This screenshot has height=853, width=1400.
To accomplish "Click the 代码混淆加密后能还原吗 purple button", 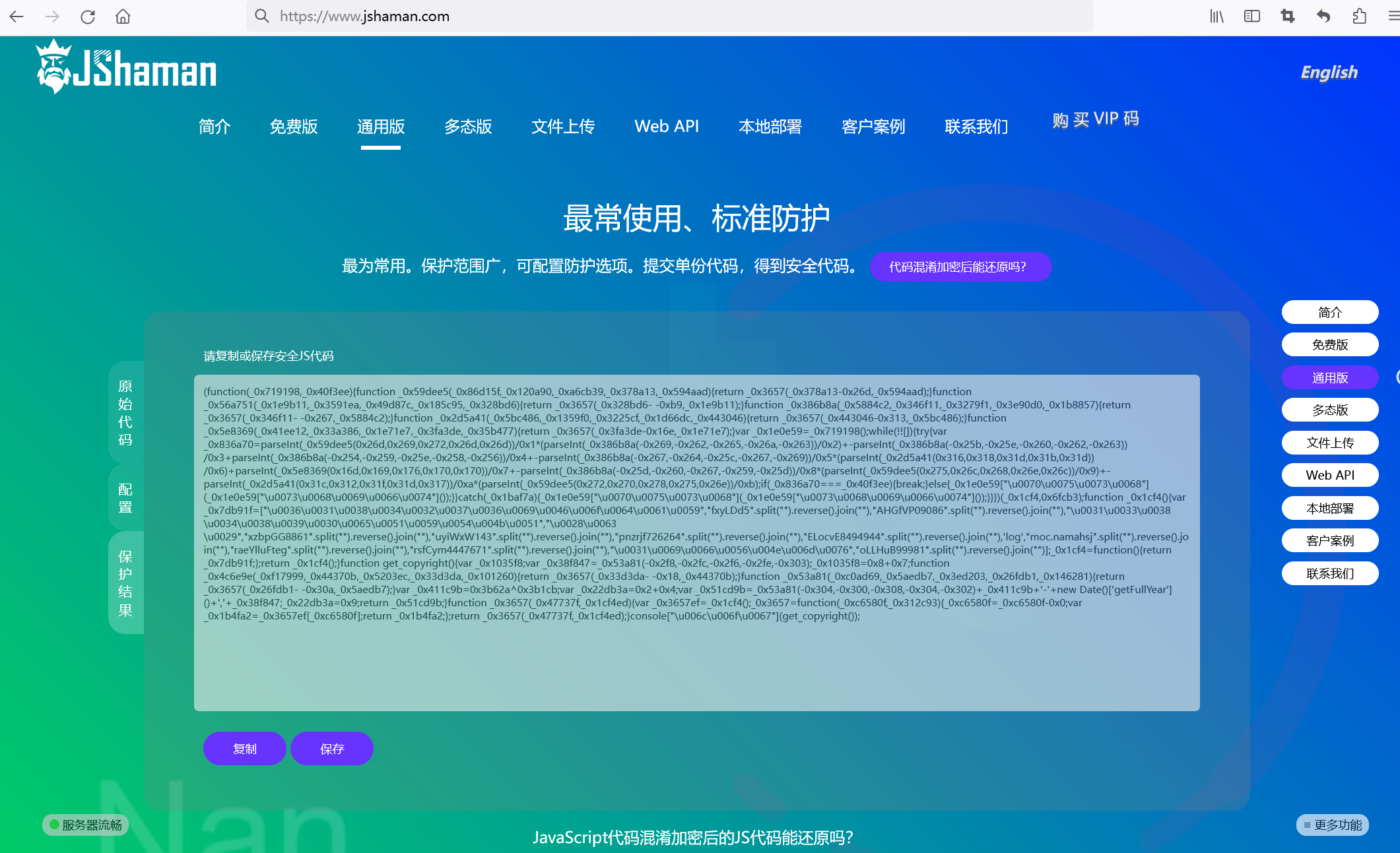I will coord(960,267).
